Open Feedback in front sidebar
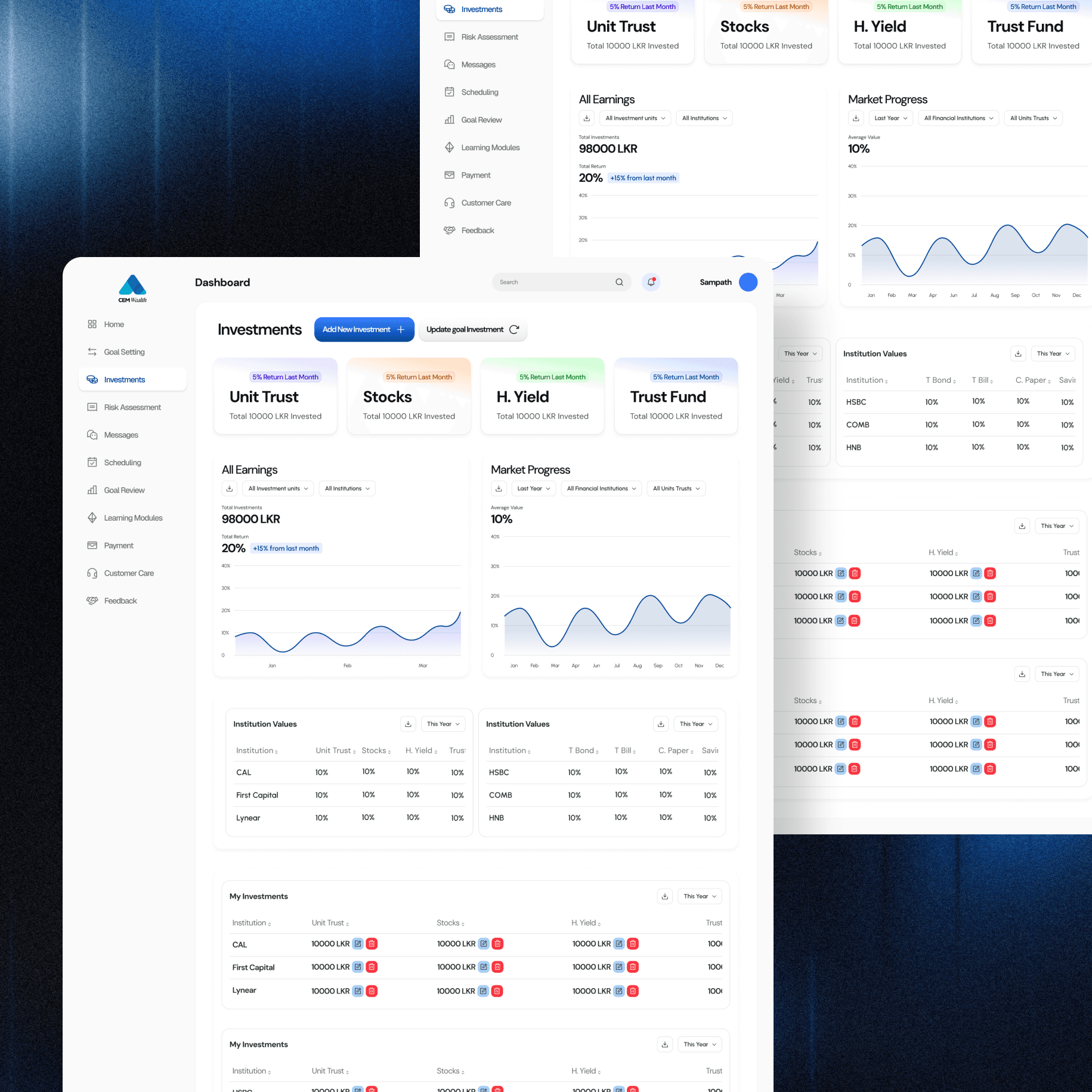 [132, 601]
